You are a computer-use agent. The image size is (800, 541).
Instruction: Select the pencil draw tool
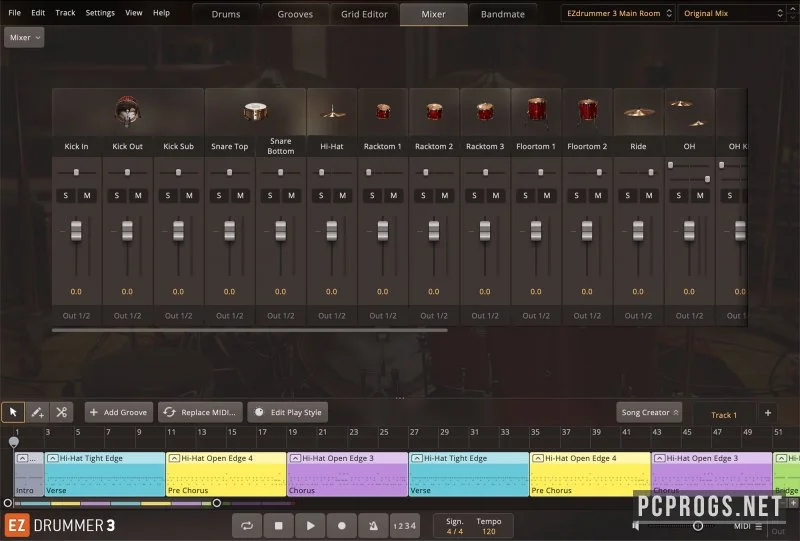[x=37, y=412]
